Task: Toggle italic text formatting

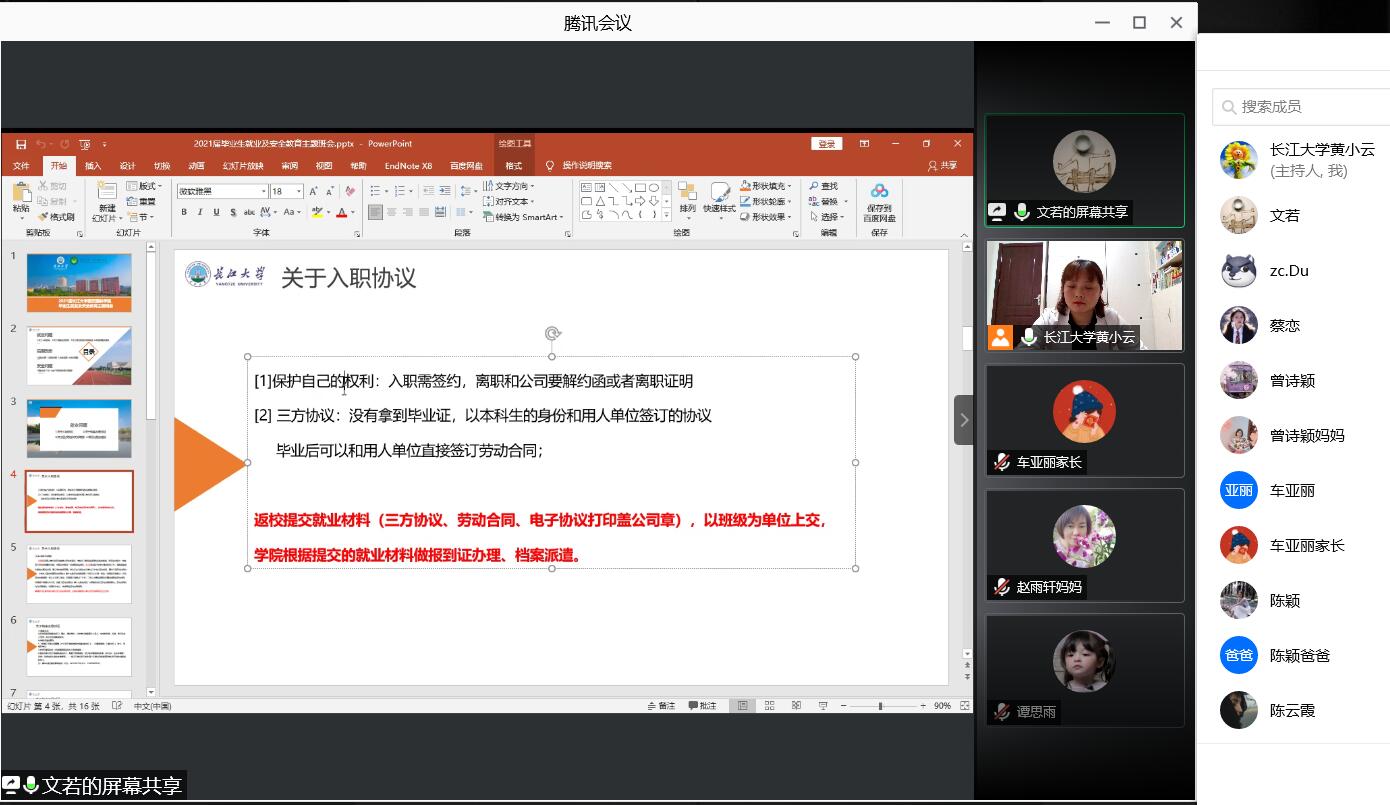Action: pyautogui.click(x=200, y=212)
